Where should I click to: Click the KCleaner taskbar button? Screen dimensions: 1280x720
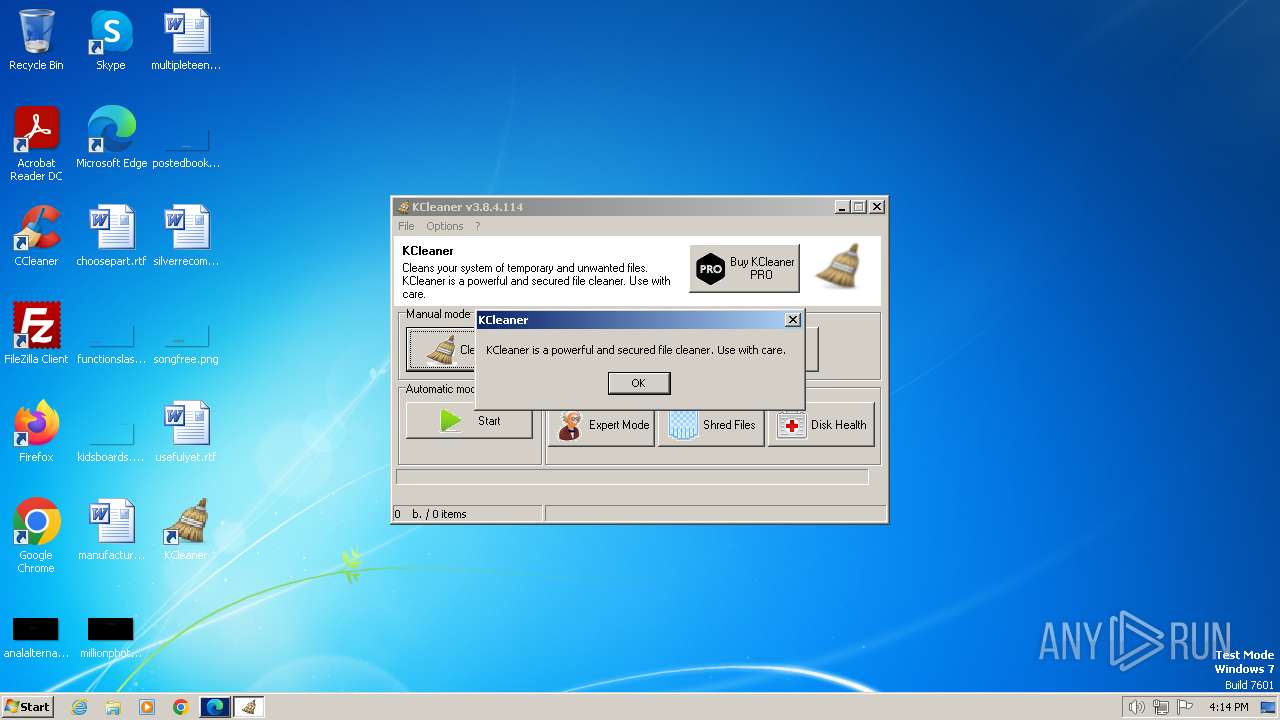(x=249, y=707)
